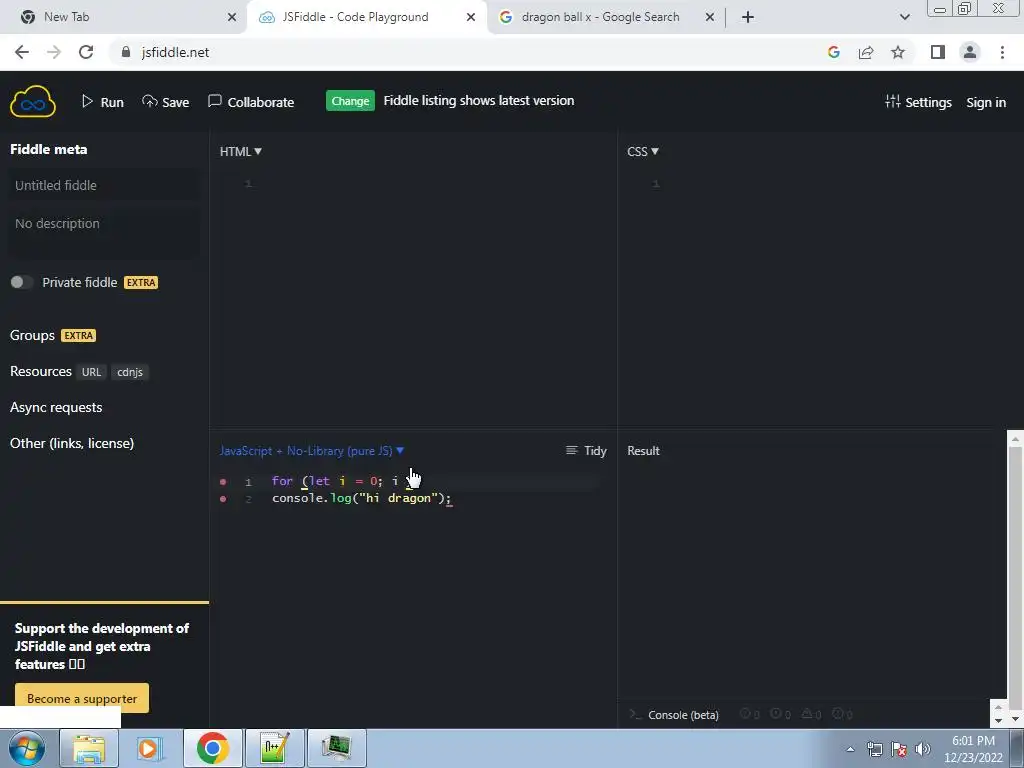
Task: Open File Explorer from taskbar
Action: click(x=89, y=748)
